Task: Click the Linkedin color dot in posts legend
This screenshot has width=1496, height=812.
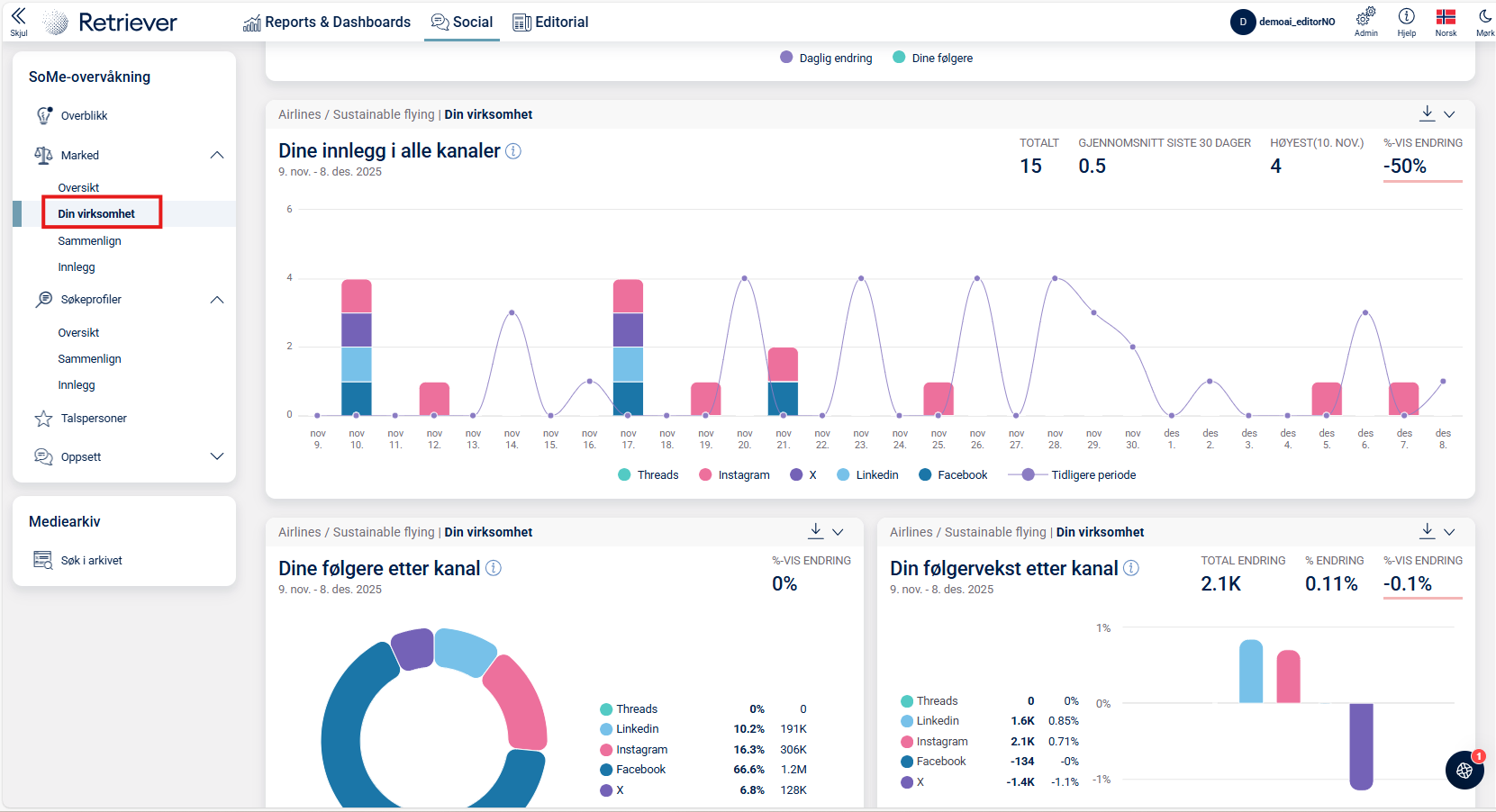Action: (843, 475)
